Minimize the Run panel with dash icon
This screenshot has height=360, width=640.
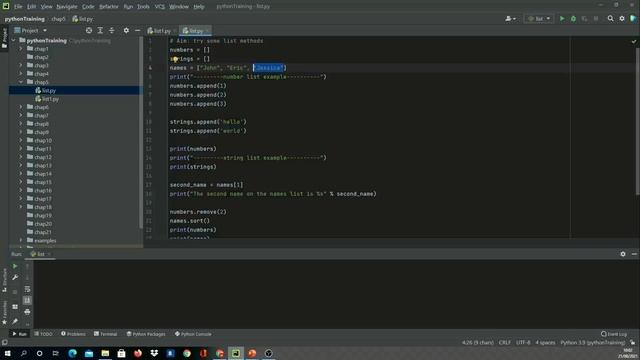coord(634,254)
